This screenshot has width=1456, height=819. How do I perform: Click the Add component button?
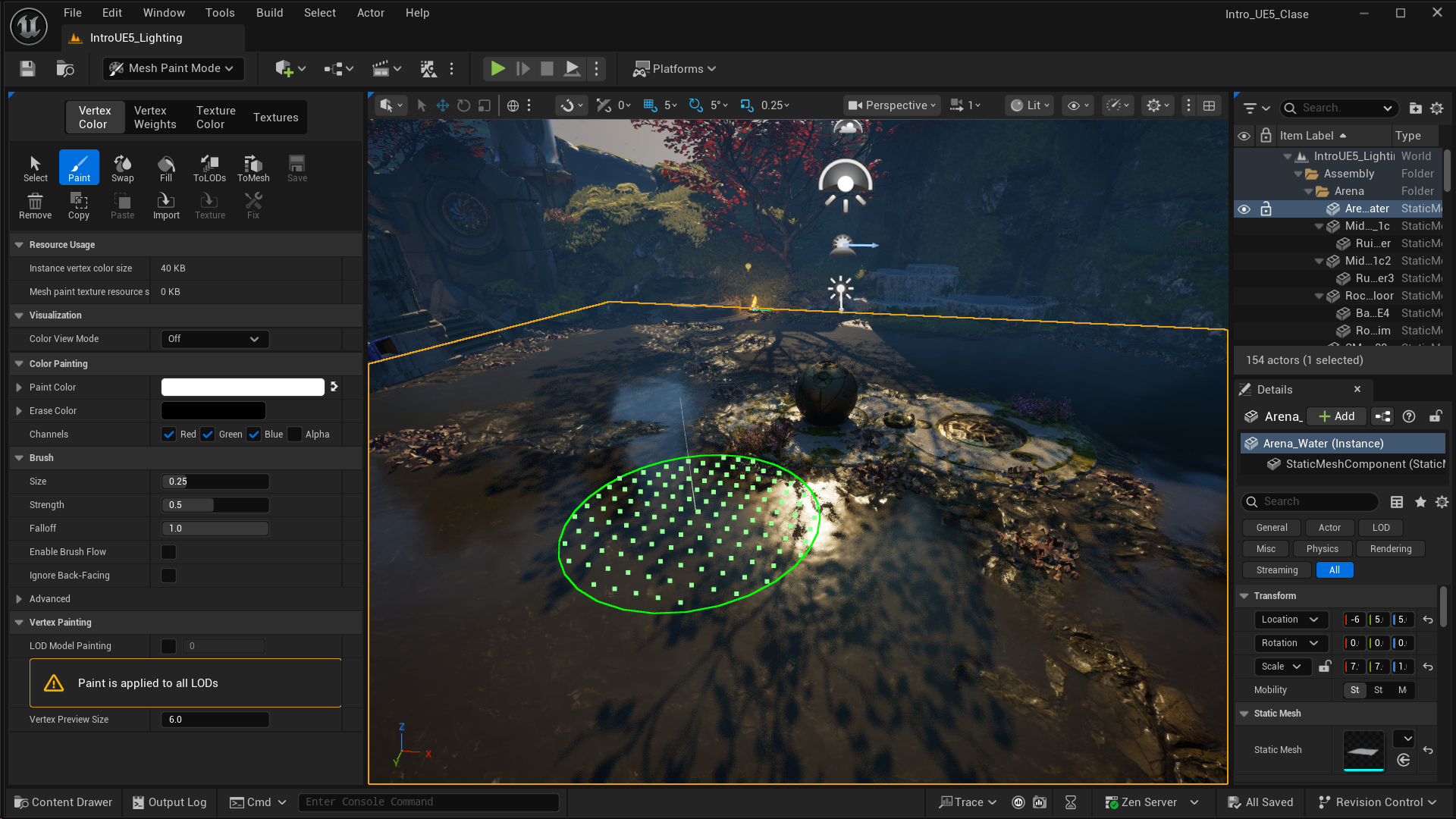click(1337, 416)
